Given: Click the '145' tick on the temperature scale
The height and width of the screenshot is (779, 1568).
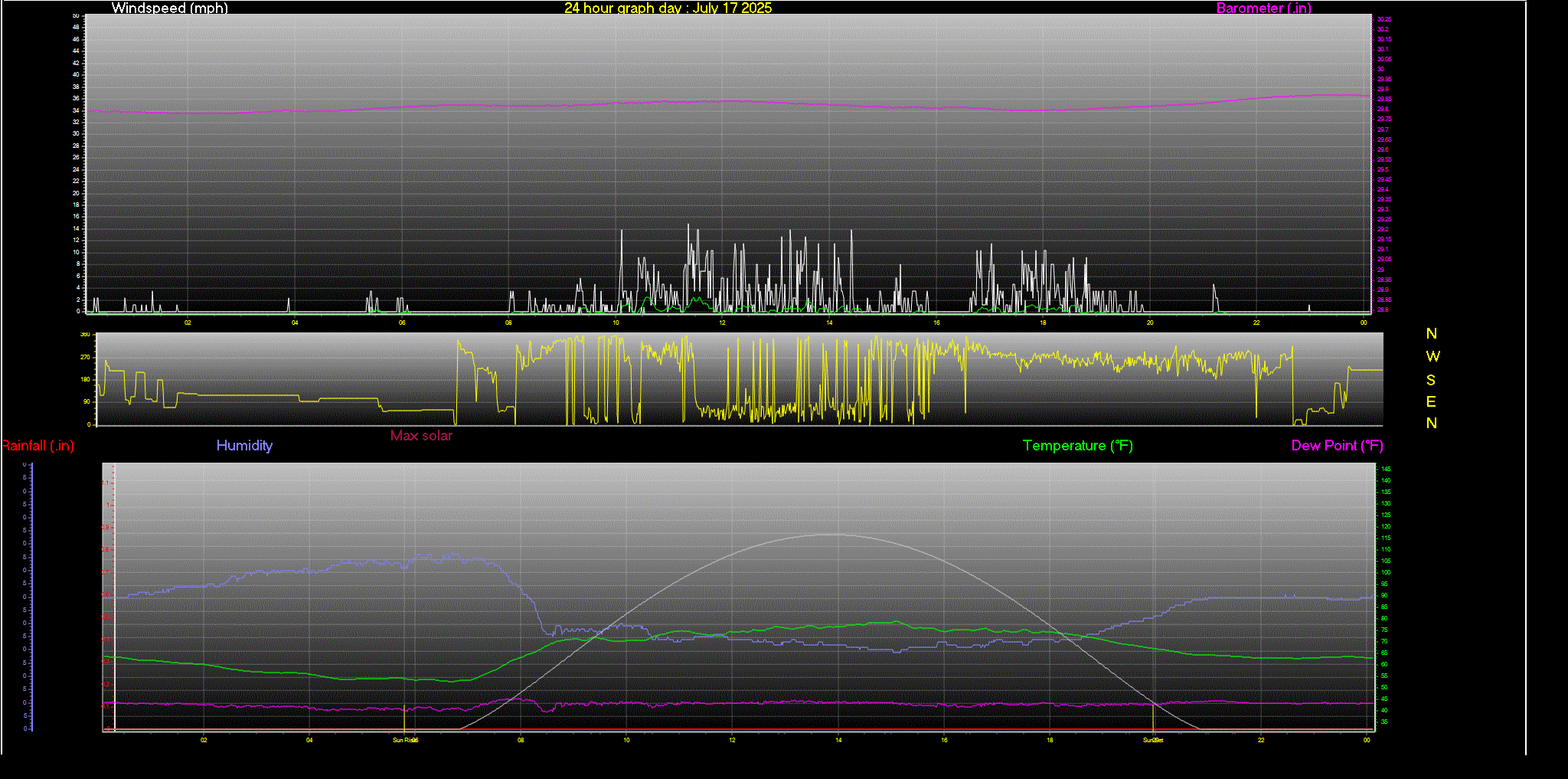Looking at the screenshot, I should pyautogui.click(x=1386, y=469).
